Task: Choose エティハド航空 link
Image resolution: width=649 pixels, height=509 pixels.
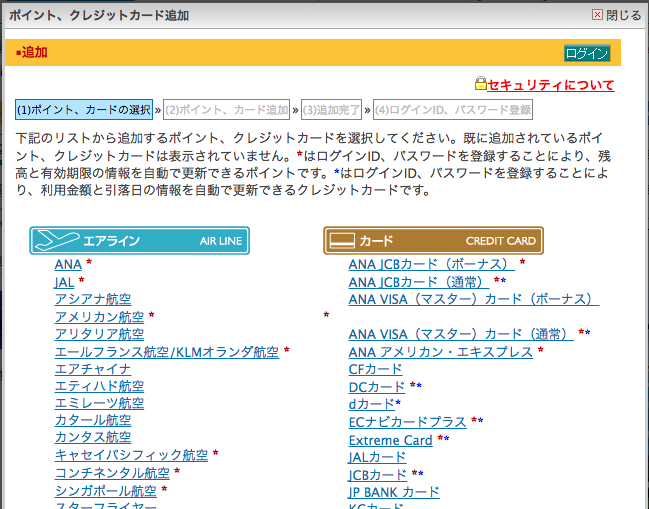Action: [x=99, y=386]
